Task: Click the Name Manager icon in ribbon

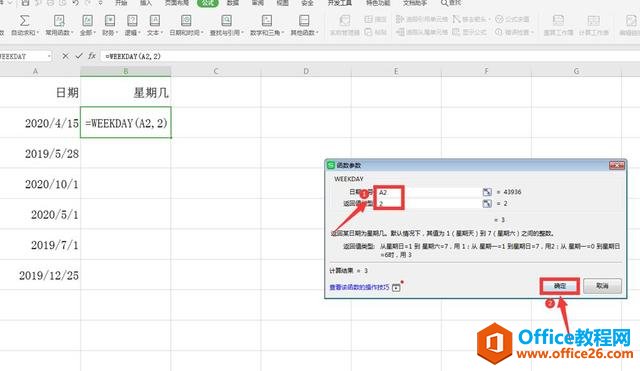Action: [344, 20]
